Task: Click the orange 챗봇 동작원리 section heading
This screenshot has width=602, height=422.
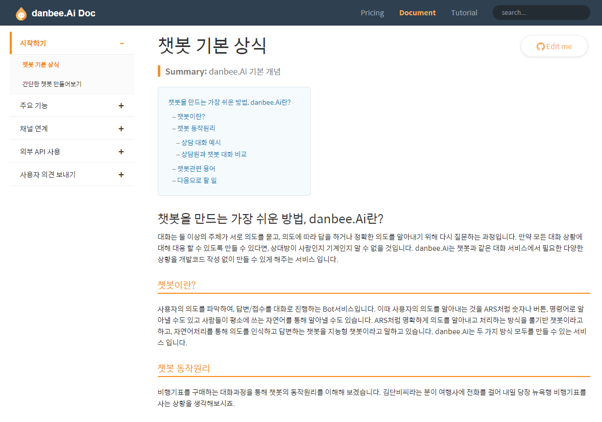Action: pyautogui.click(x=184, y=368)
